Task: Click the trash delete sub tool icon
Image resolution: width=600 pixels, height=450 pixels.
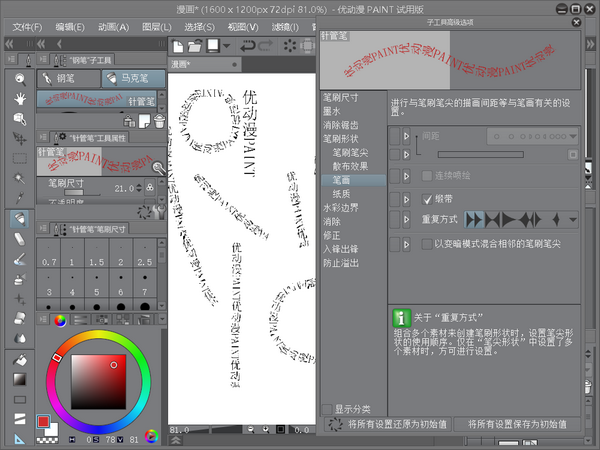Action: (159, 121)
